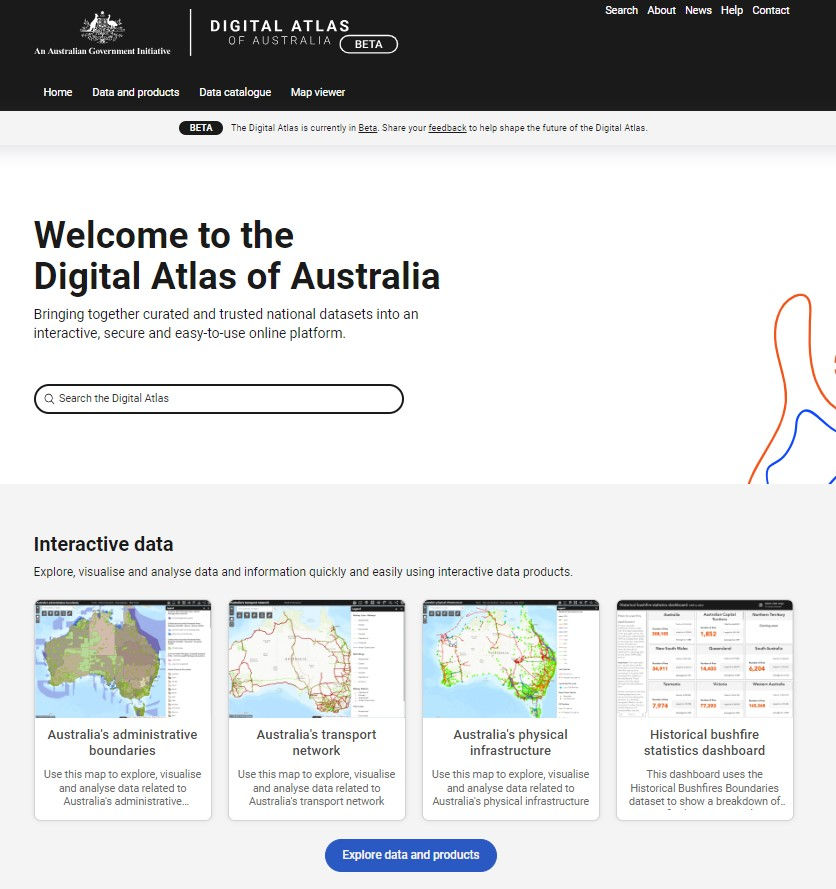
Task: Open Australia's administrative boundaries map thumbnail
Action: [x=122, y=658]
